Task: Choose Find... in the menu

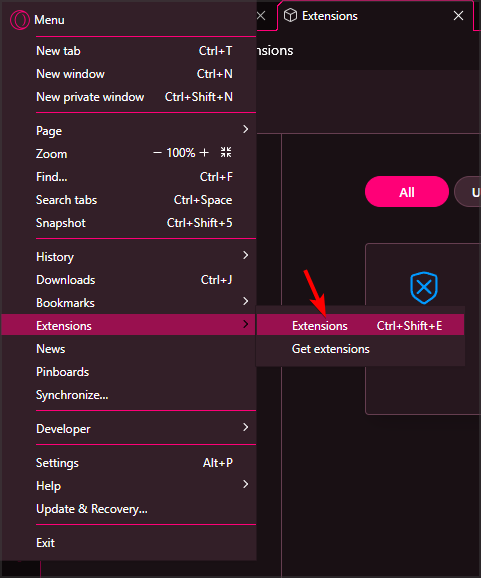Action: (129, 177)
